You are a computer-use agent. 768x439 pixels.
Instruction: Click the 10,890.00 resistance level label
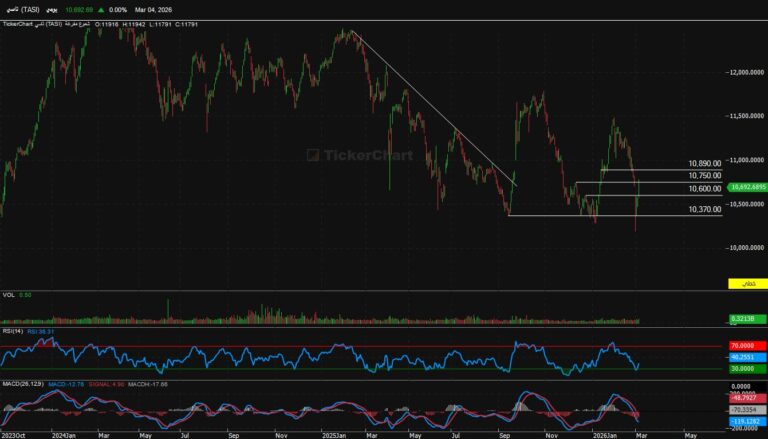[x=704, y=163]
